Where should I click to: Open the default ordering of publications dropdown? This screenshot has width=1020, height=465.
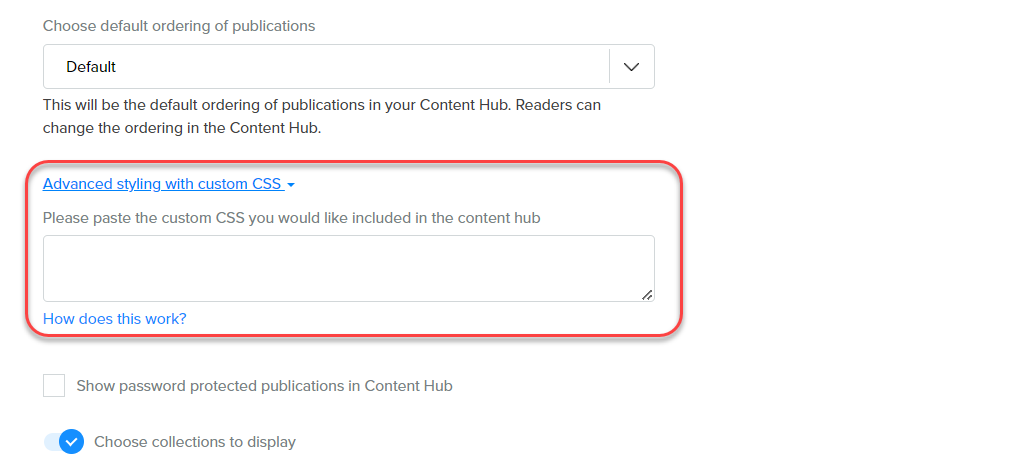click(348, 67)
